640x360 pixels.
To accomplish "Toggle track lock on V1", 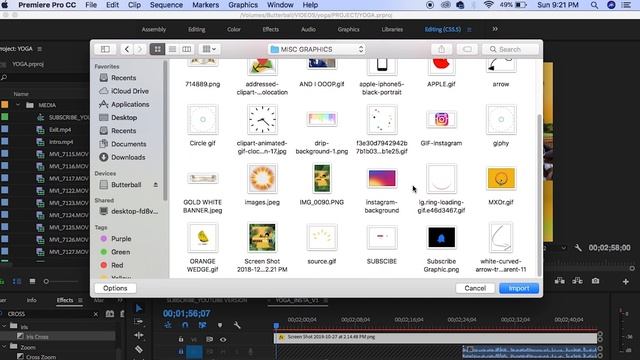I will click(x=181, y=339).
